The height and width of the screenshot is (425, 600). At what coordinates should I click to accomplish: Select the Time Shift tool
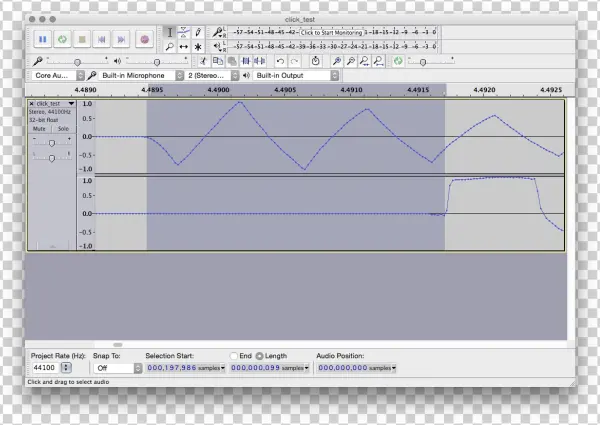pyautogui.click(x=184, y=46)
